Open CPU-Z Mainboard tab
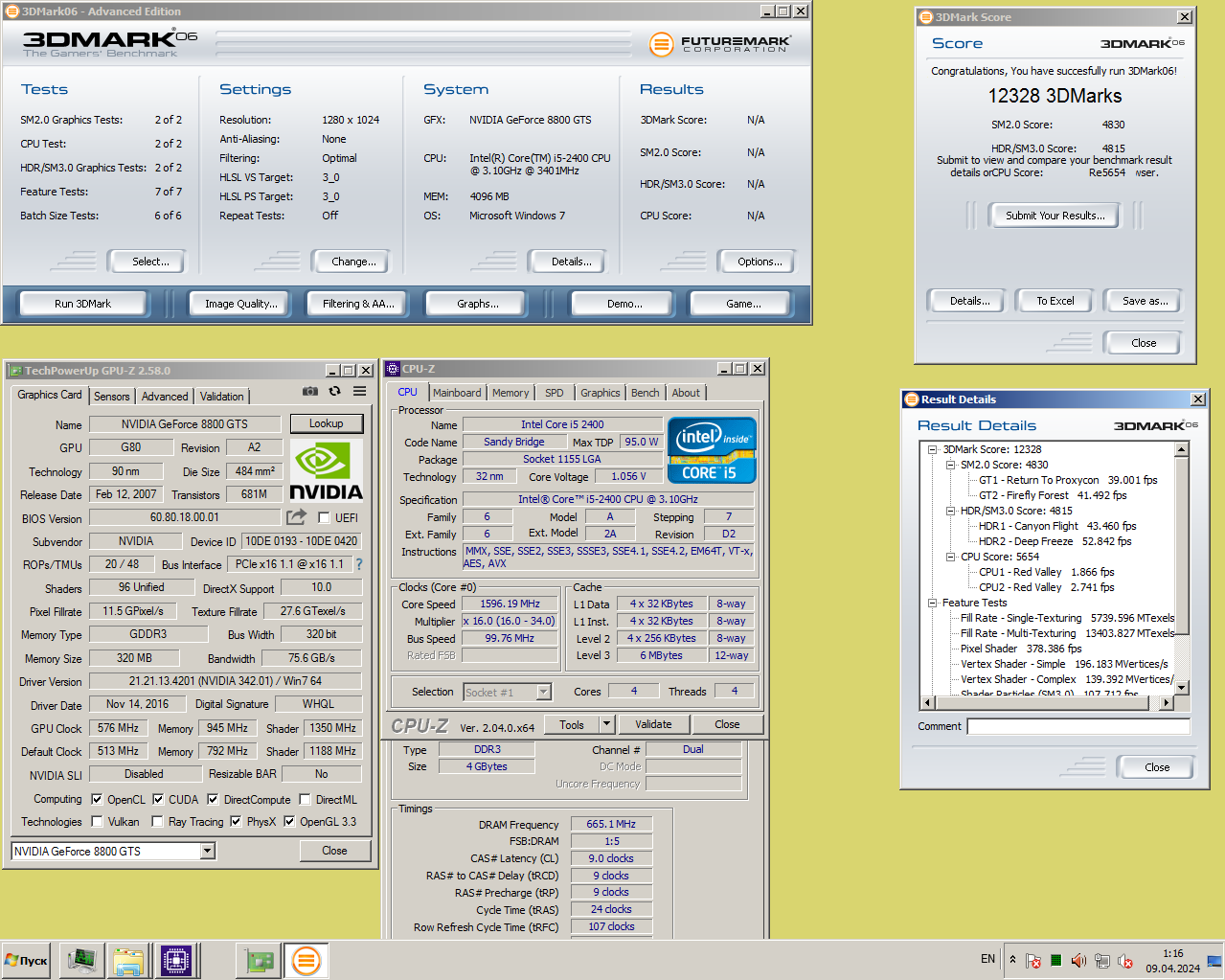 pos(457,393)
